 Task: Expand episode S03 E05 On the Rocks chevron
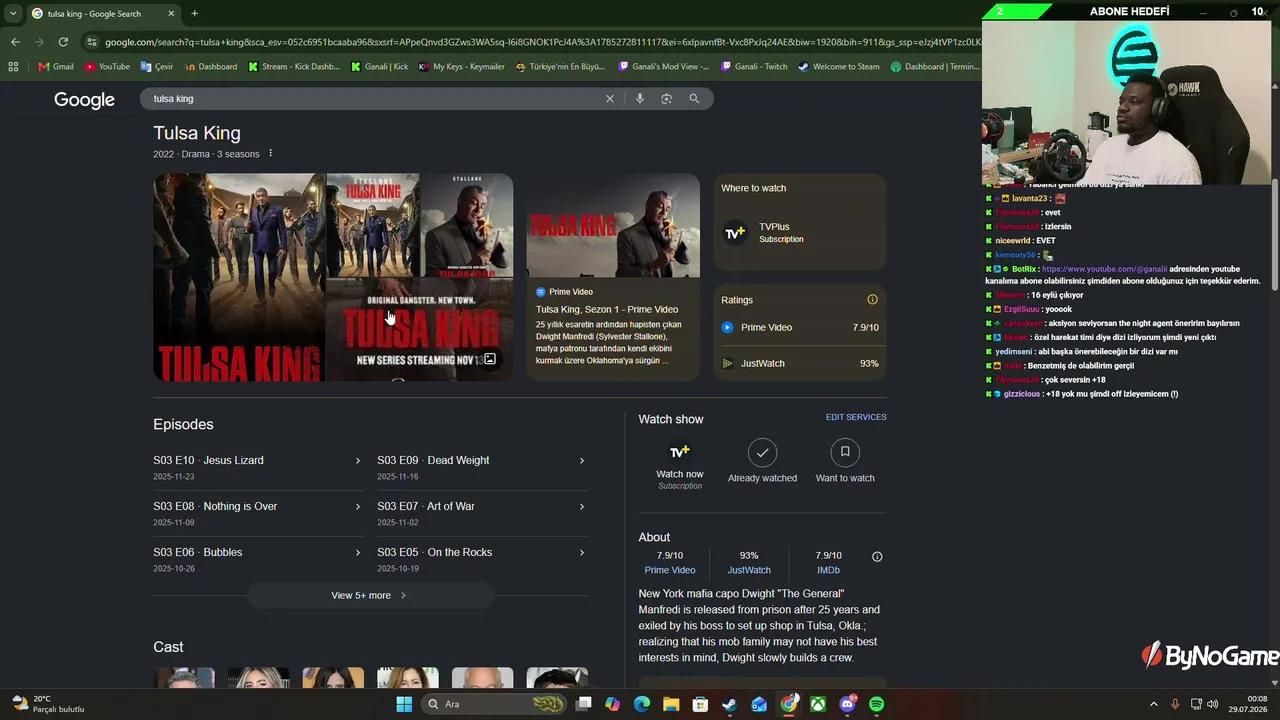(x=581, y=553)
